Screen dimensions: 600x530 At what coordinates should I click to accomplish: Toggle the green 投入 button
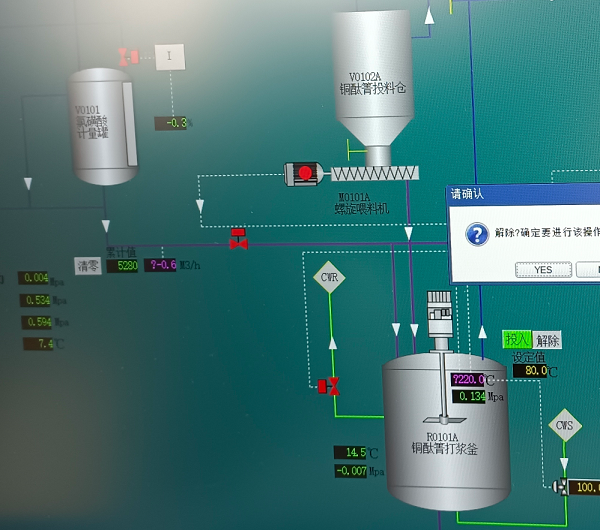point(517,340)
